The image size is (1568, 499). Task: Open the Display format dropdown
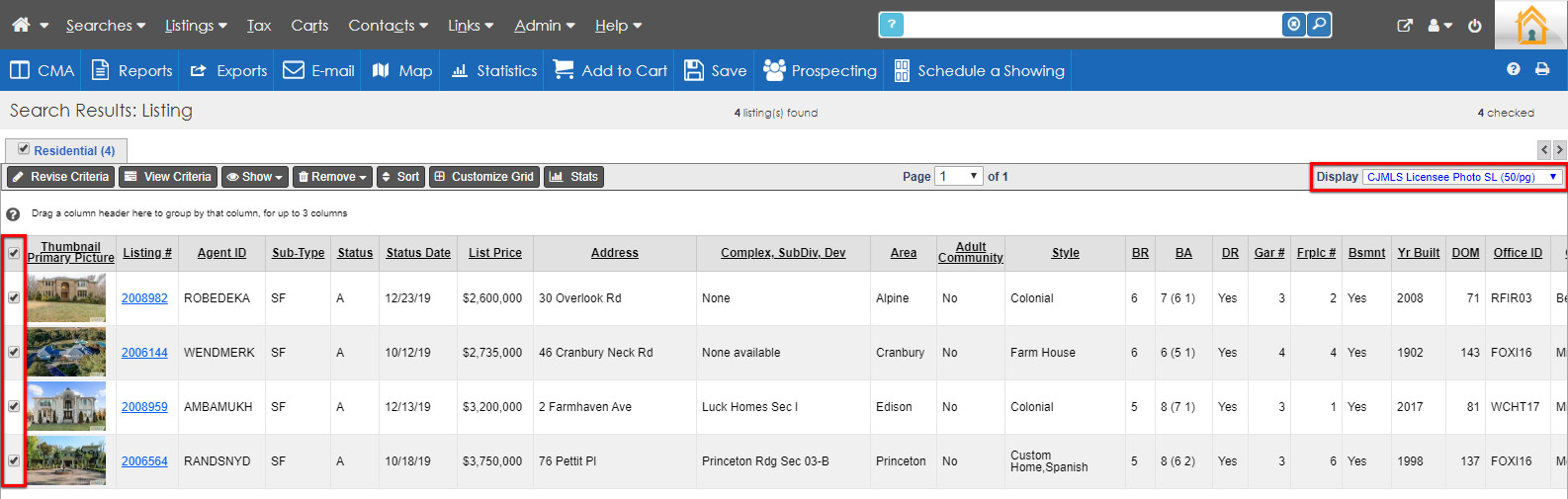[x=1462, y=177]
